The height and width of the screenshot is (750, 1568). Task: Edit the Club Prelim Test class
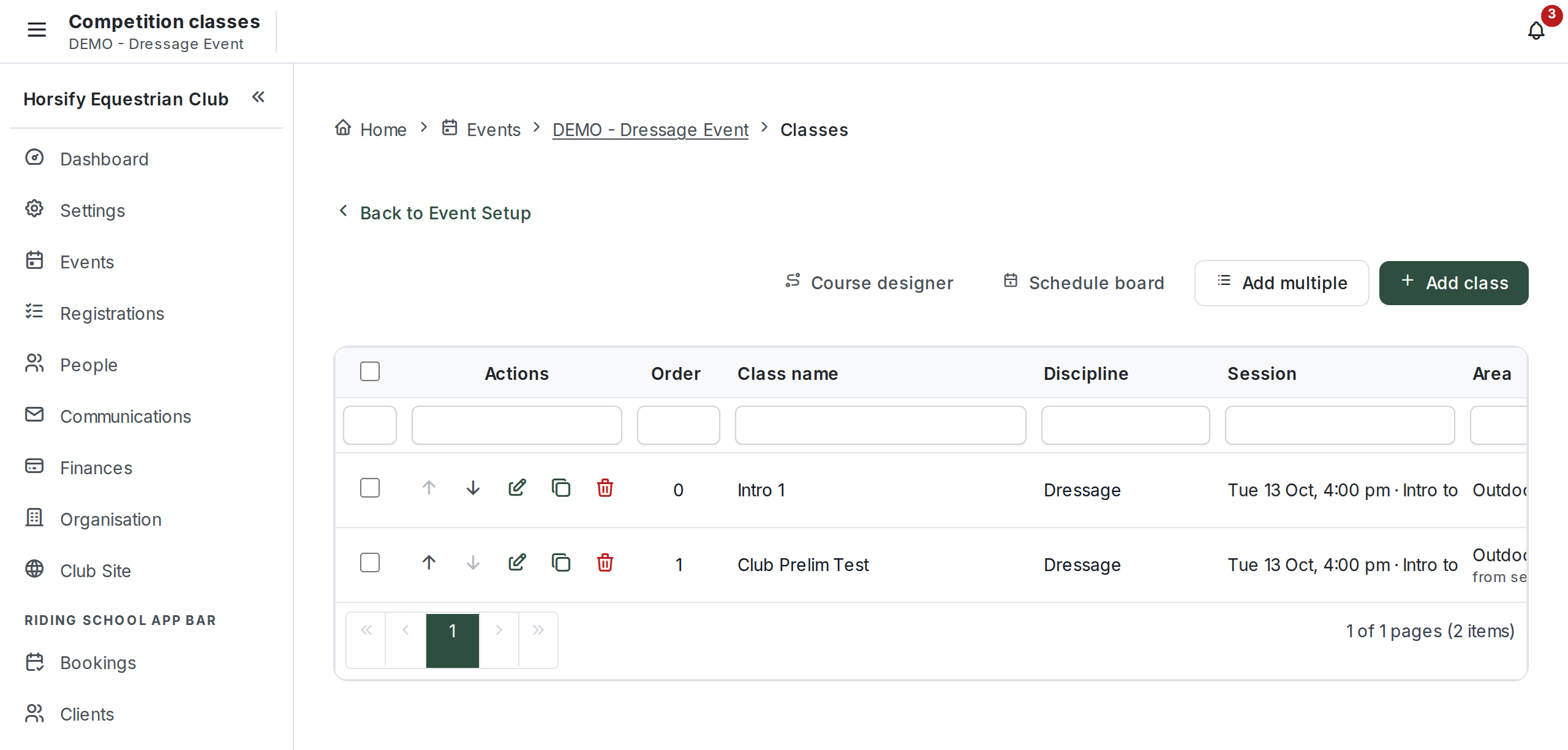pyautogui.click(x=517, y=562)
